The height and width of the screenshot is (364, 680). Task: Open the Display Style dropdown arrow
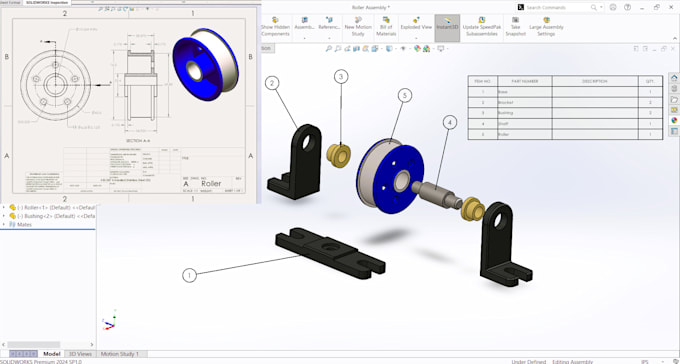395,49
